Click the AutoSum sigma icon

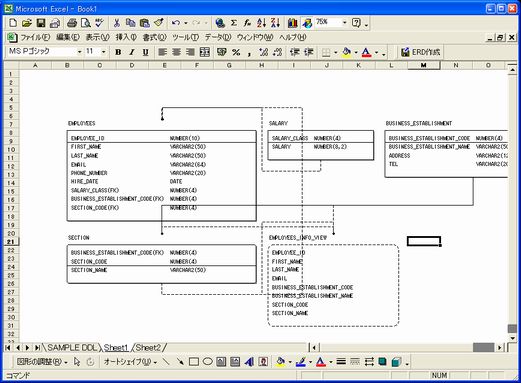(x=234, y=23)
